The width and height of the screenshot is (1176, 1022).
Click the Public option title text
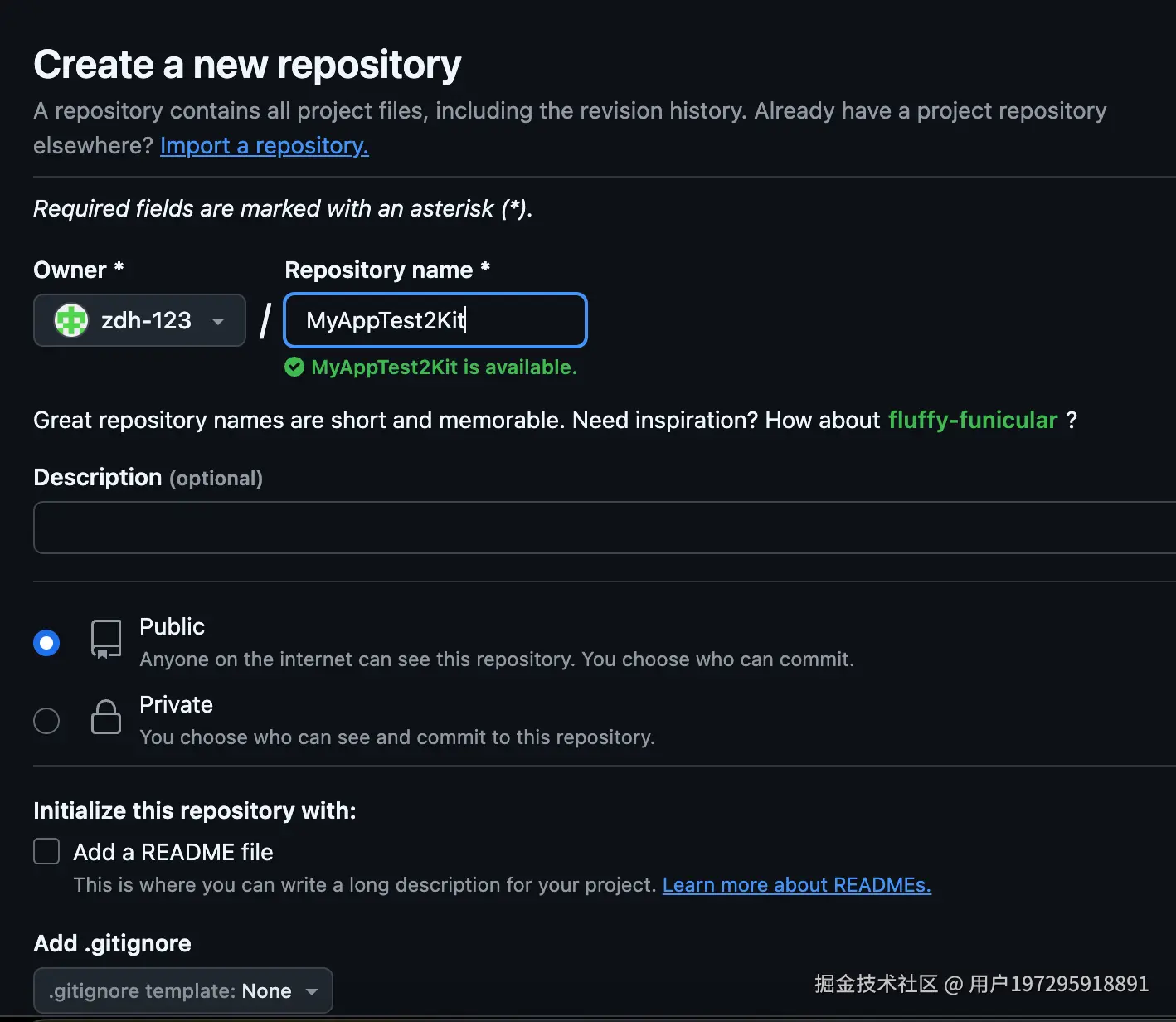coord(172,626)
